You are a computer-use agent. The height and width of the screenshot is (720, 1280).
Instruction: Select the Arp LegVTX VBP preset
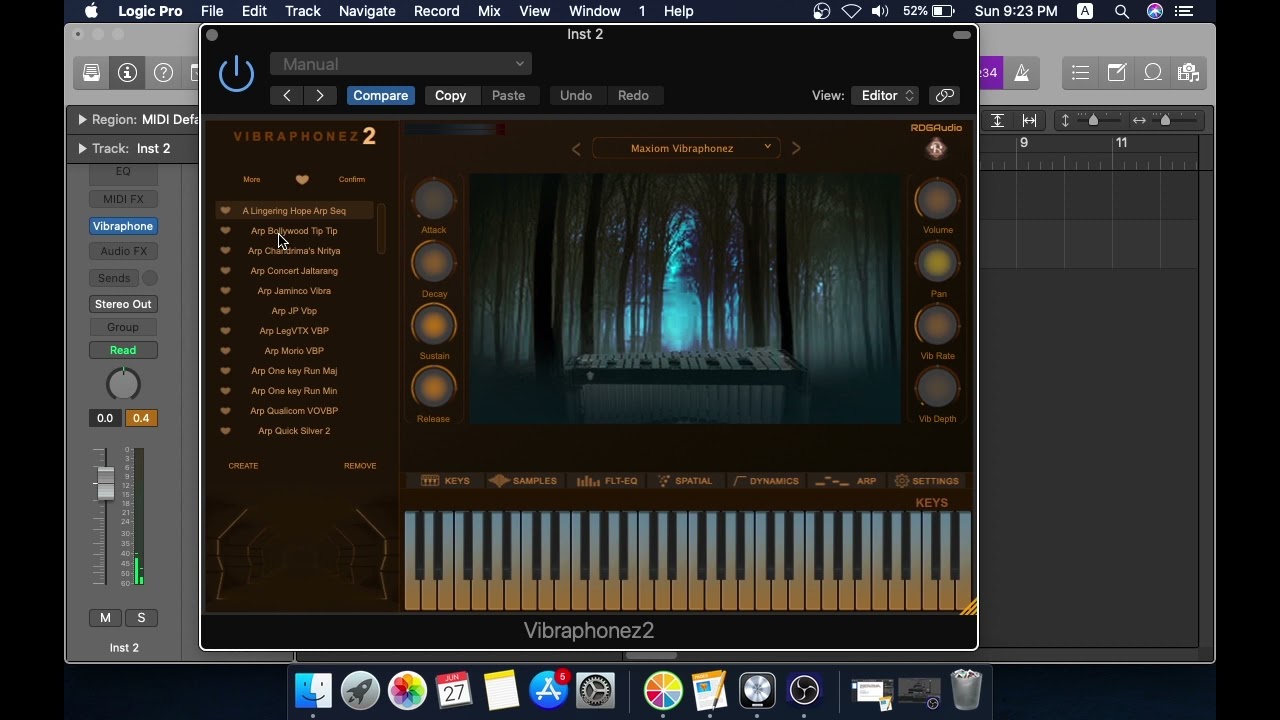(x=294, y=331)
